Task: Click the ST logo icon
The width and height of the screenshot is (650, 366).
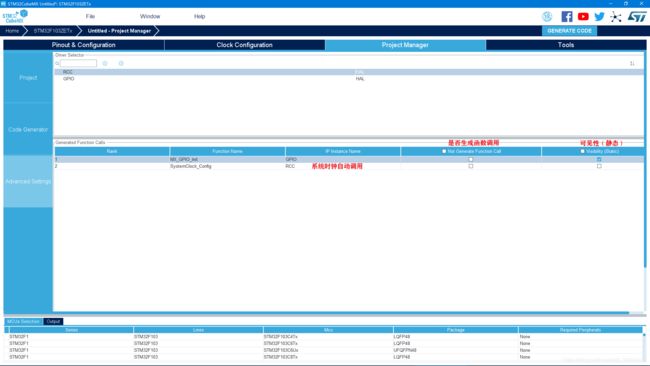Action: click(x=637, y=17)
